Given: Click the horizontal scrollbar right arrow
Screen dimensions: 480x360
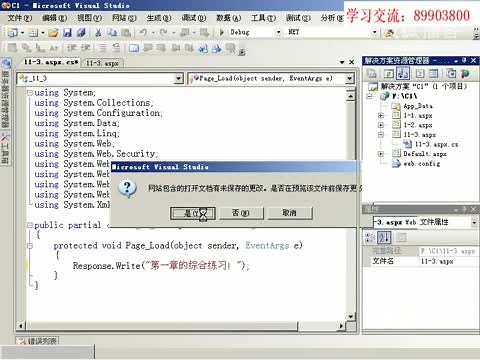Looking at the screenshot, I should point(341,326).
